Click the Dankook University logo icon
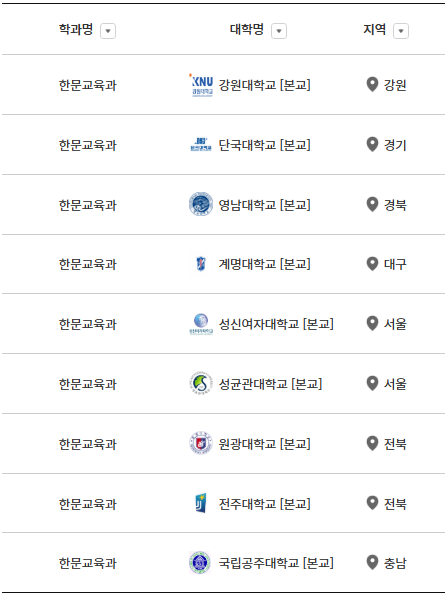Viewport: 445px width, 596px height. pyautogui.click(x=201, y=145)
